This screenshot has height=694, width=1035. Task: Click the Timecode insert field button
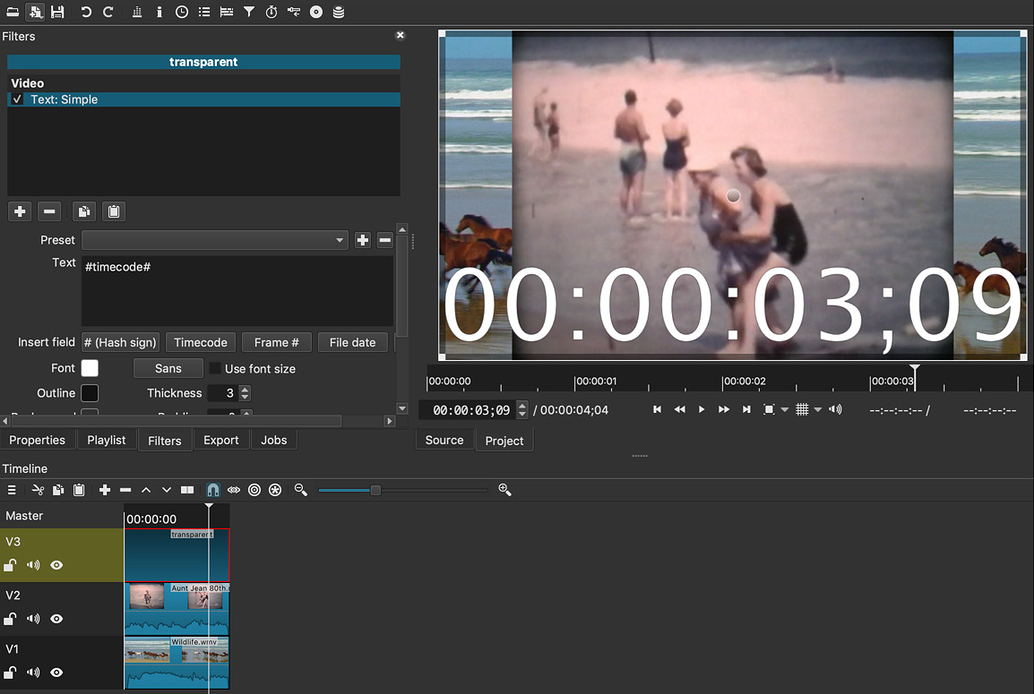click(201, 342)
